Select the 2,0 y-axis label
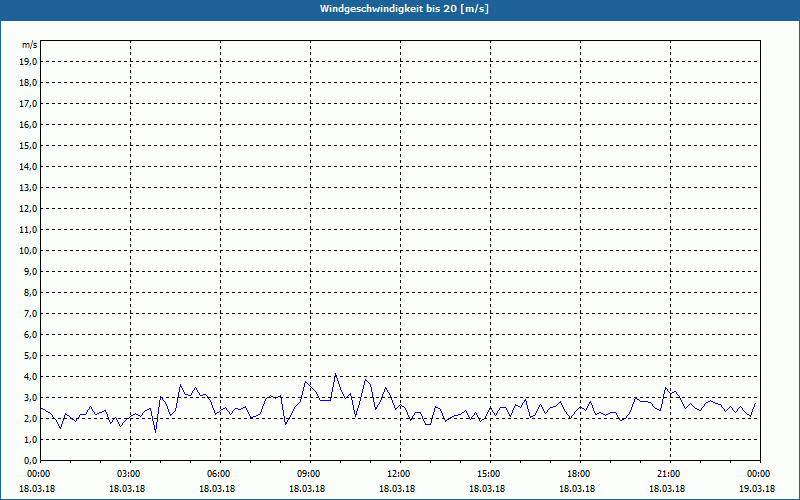Image resolution: width=800 pixels, height=500 pixels. pos(31,419)
